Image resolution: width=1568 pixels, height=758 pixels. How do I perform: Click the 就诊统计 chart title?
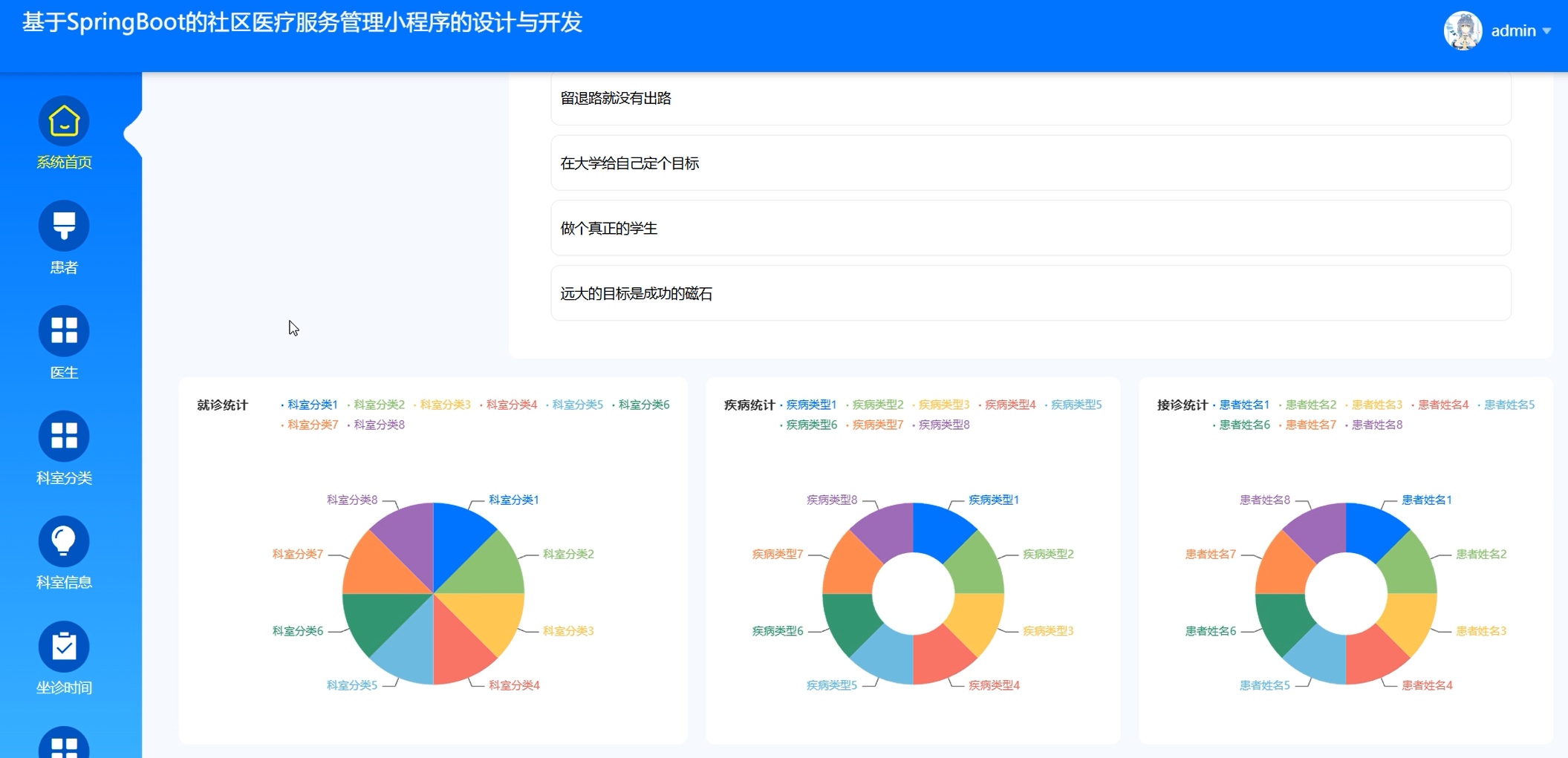tap(222, 405)
